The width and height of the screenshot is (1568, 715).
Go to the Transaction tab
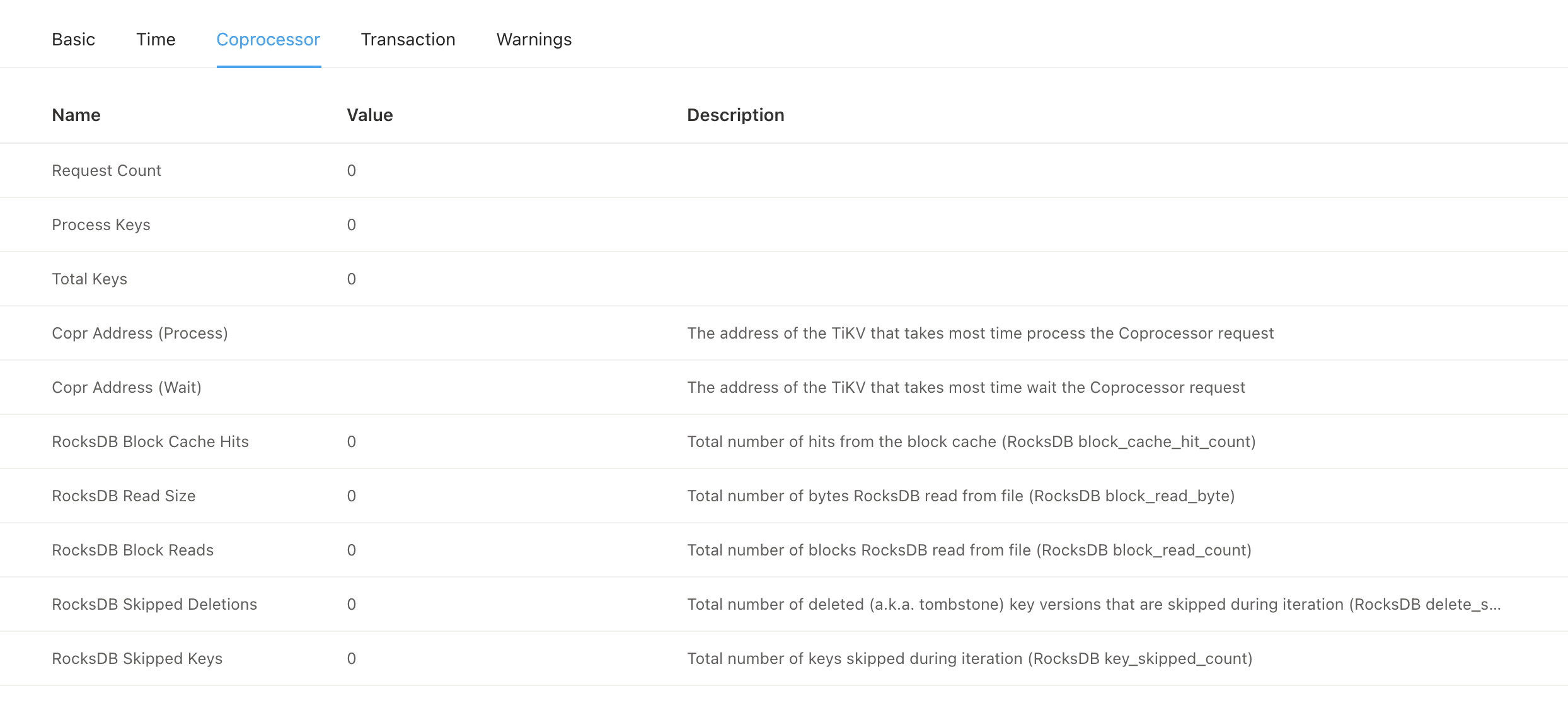pyautogui.click(x=408, y=40)
